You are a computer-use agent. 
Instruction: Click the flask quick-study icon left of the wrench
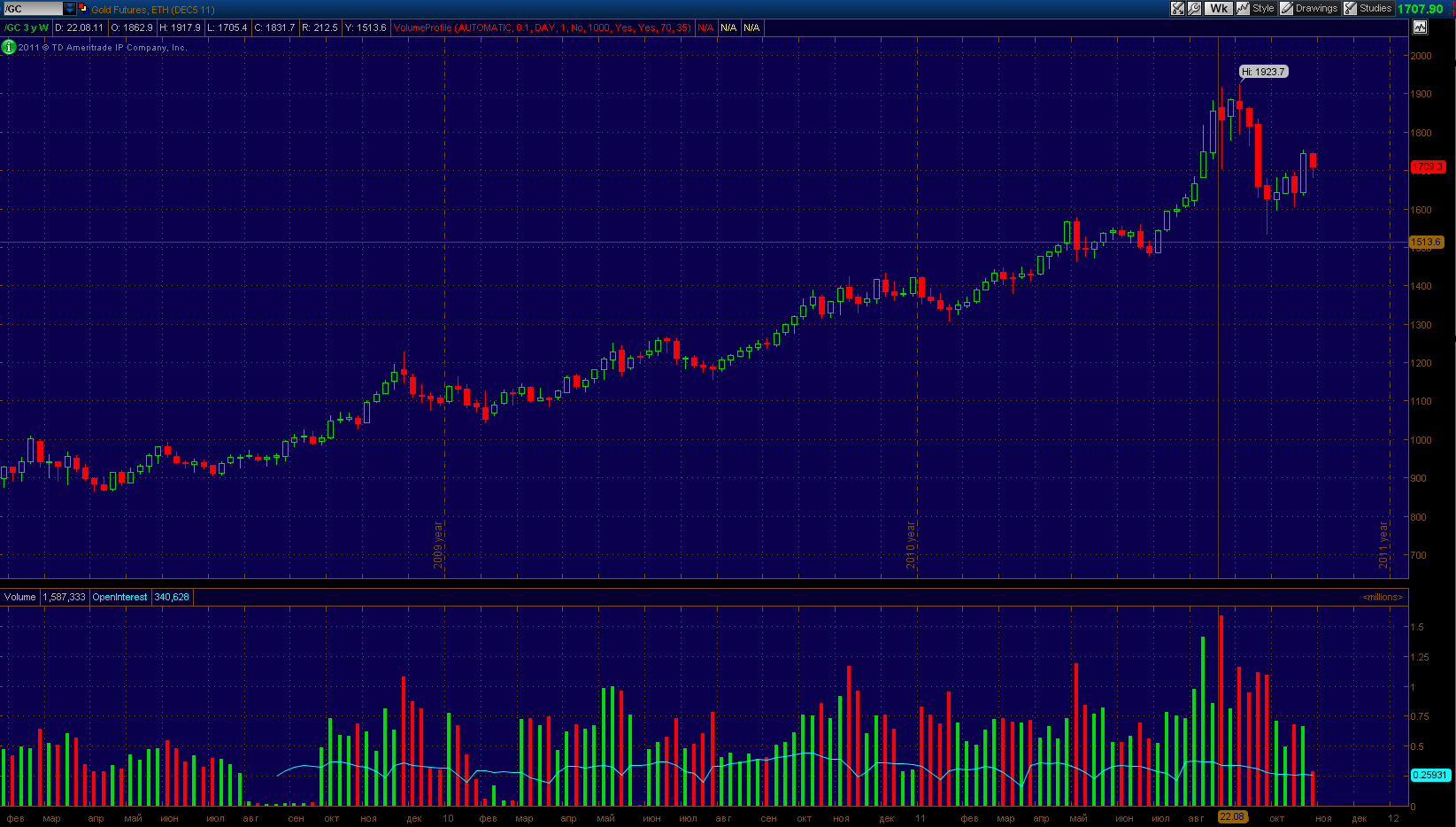[1178, 8]
